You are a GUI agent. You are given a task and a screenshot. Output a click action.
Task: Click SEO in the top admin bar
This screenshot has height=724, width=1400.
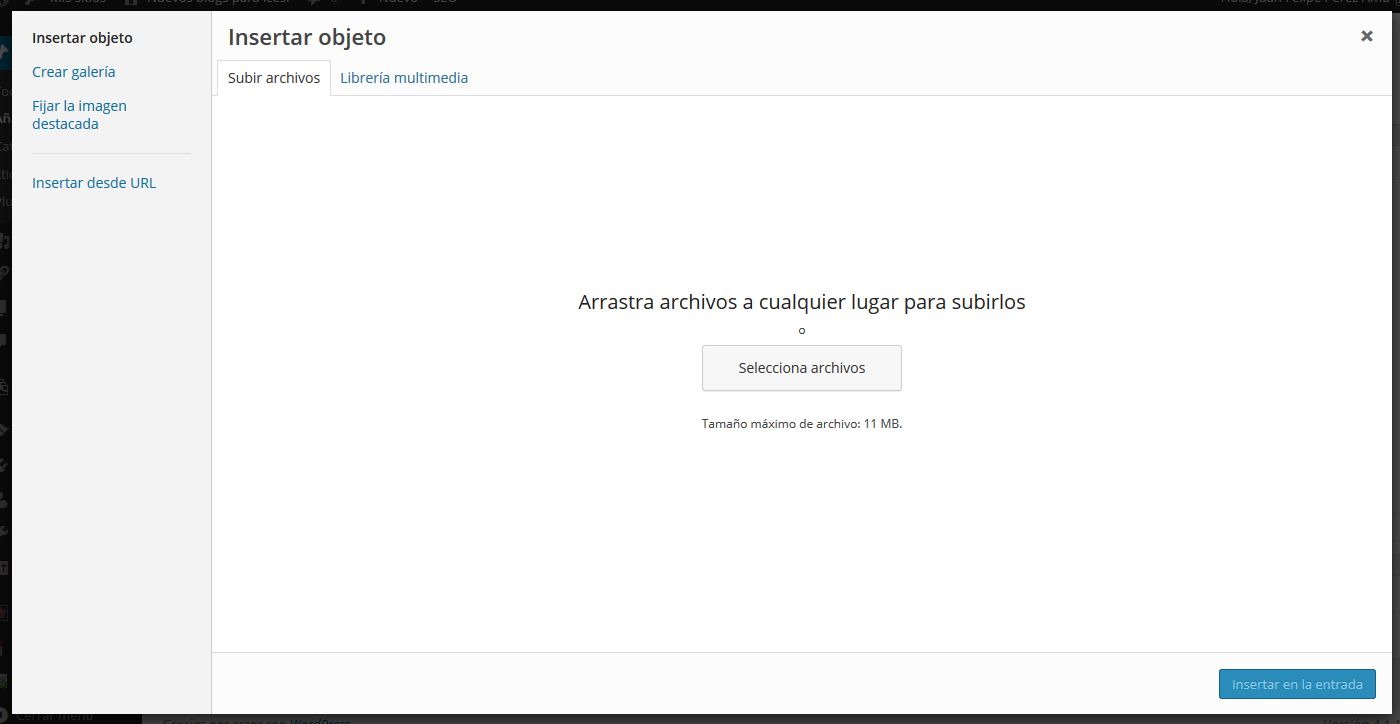pos(444,3)
